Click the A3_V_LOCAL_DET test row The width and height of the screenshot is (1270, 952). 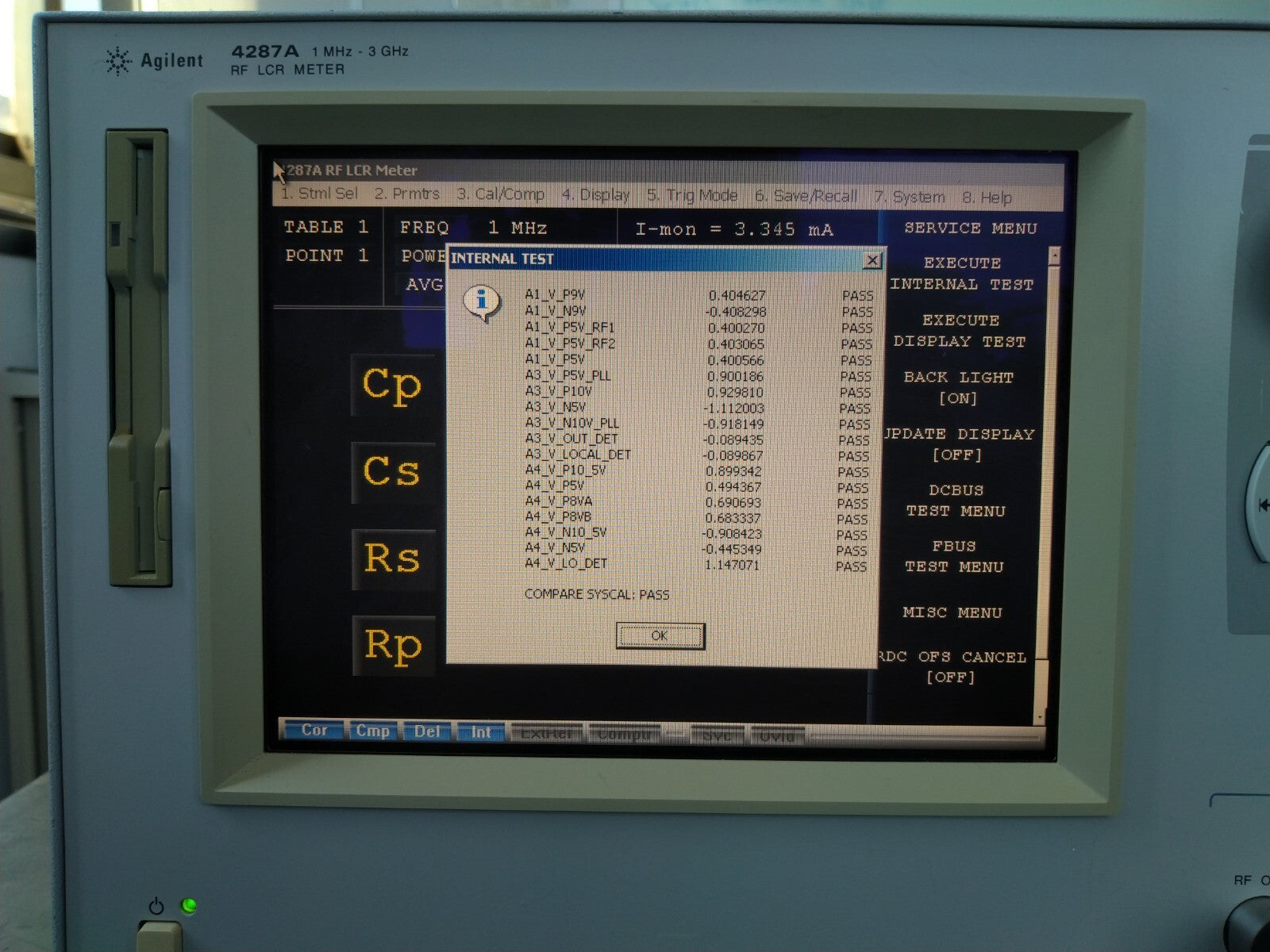[x=697, y=455]
